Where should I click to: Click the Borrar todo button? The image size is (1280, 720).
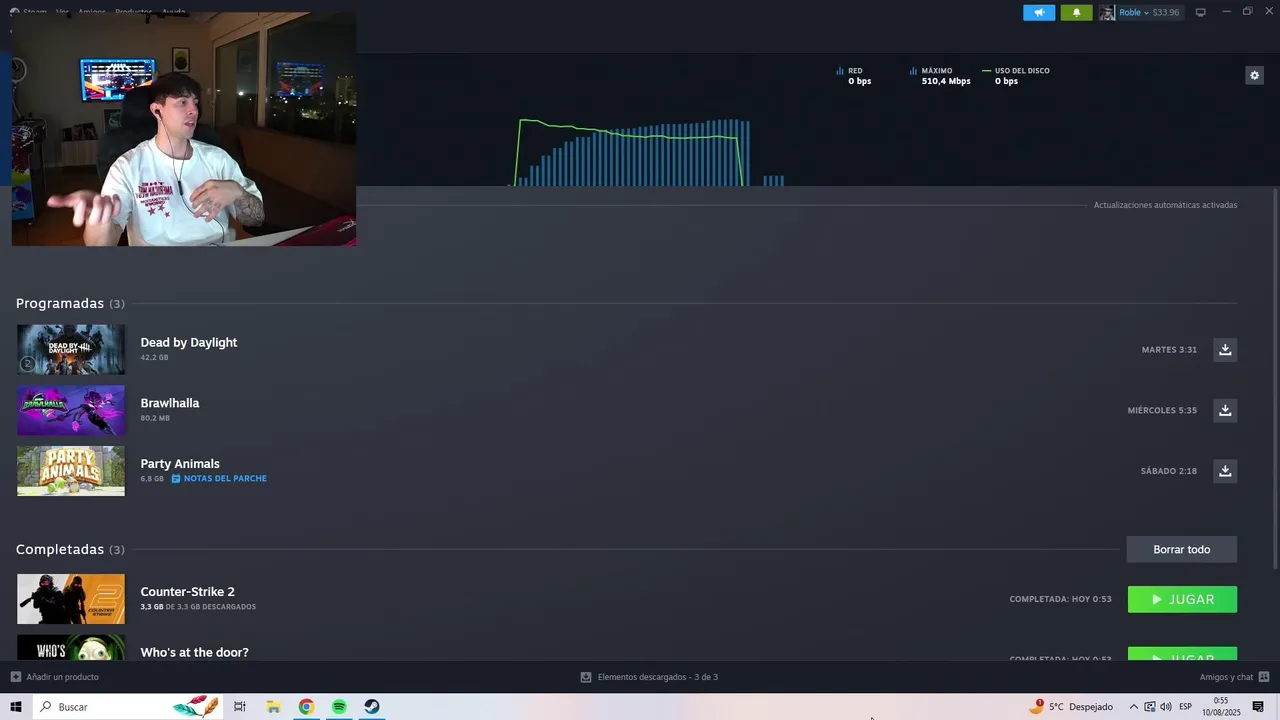click(1182, 549)
